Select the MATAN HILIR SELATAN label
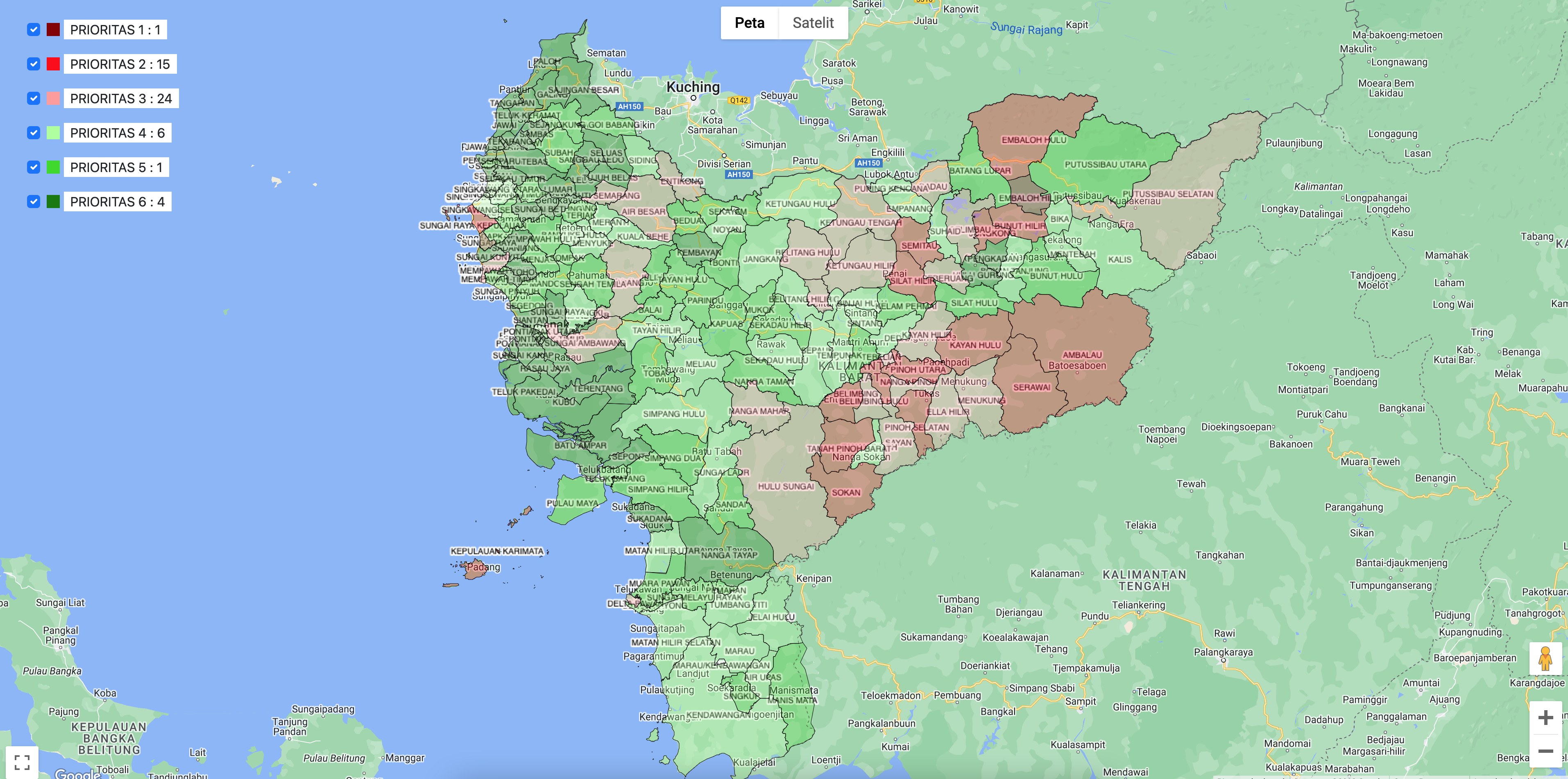This screenshot has width=1568, height=779. point(675,642)
